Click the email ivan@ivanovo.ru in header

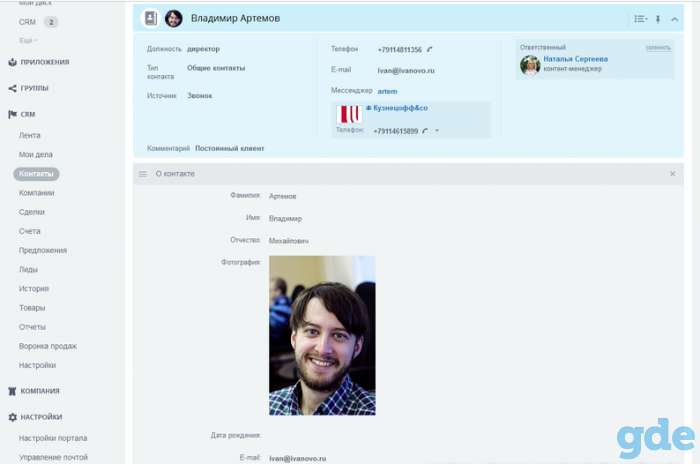click(x=406, y=71)
